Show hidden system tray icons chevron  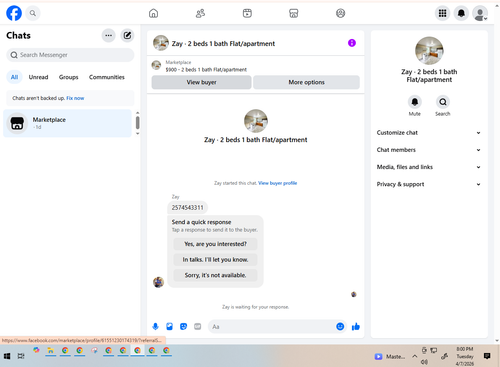click(415, 356)
